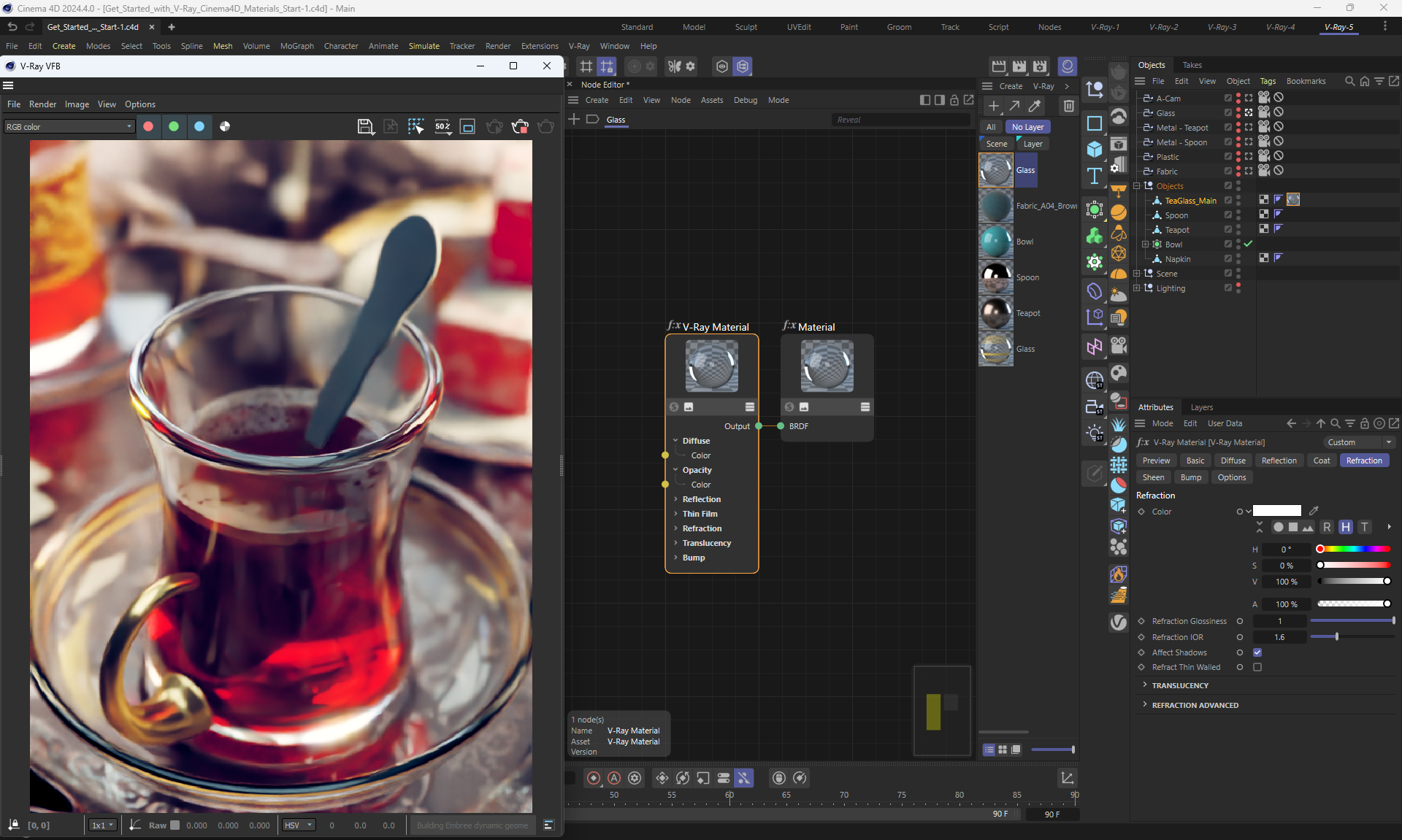This screenshot has height=840, width=1402.
Task: Click the record active objects button
Action: (x=594, y=778)
